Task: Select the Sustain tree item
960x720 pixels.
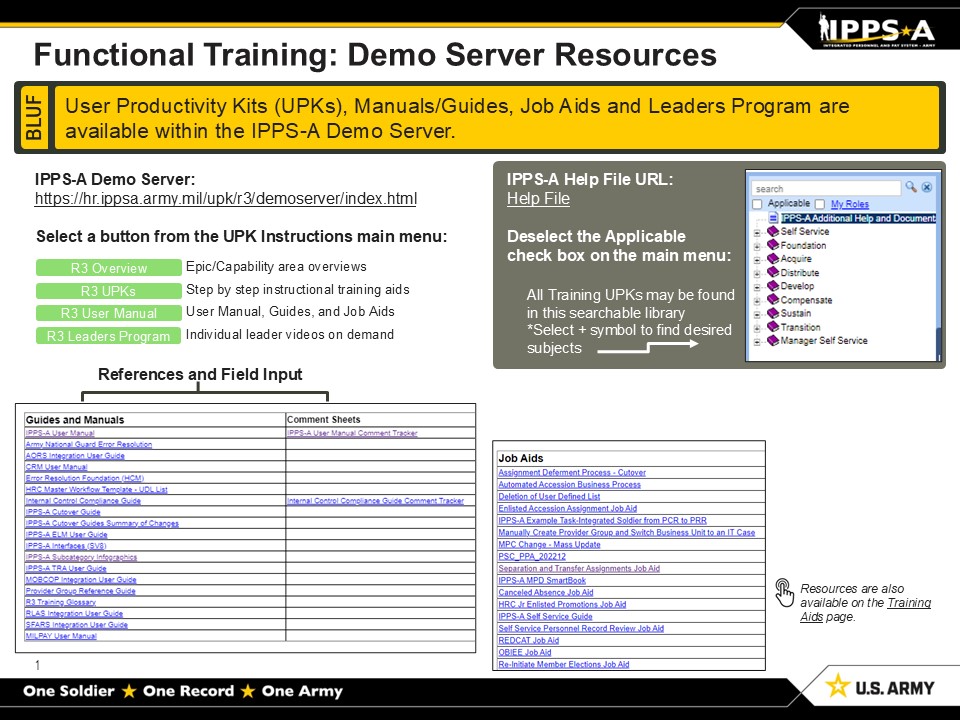Action: coord(795,314)
